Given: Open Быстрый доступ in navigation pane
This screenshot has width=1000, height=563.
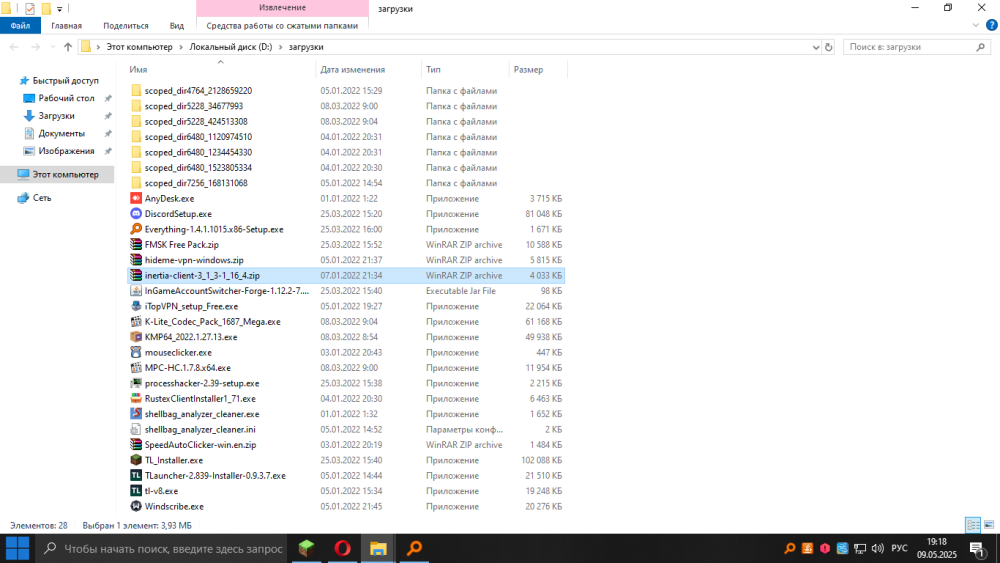Looking at the screenshot, I should coord(65,80).
